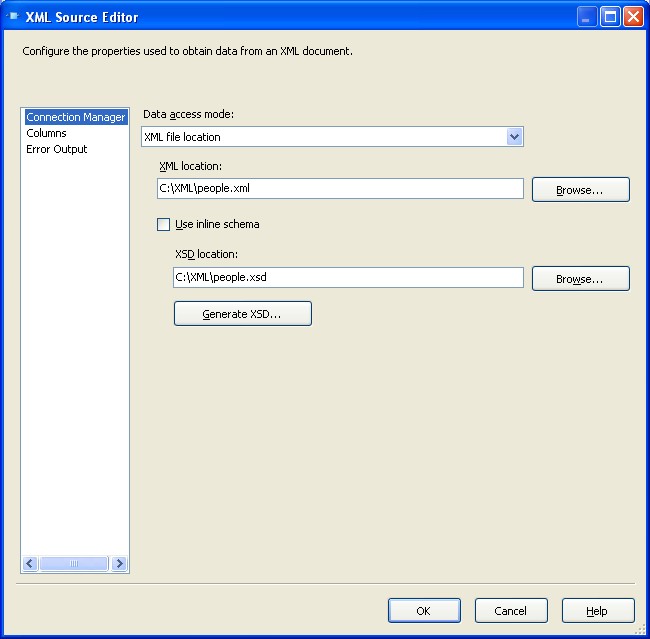The height and width of the screenshot is (639, 650).
Task: Cancel the XML Source Editor dialog
Action: click(510, 611)
